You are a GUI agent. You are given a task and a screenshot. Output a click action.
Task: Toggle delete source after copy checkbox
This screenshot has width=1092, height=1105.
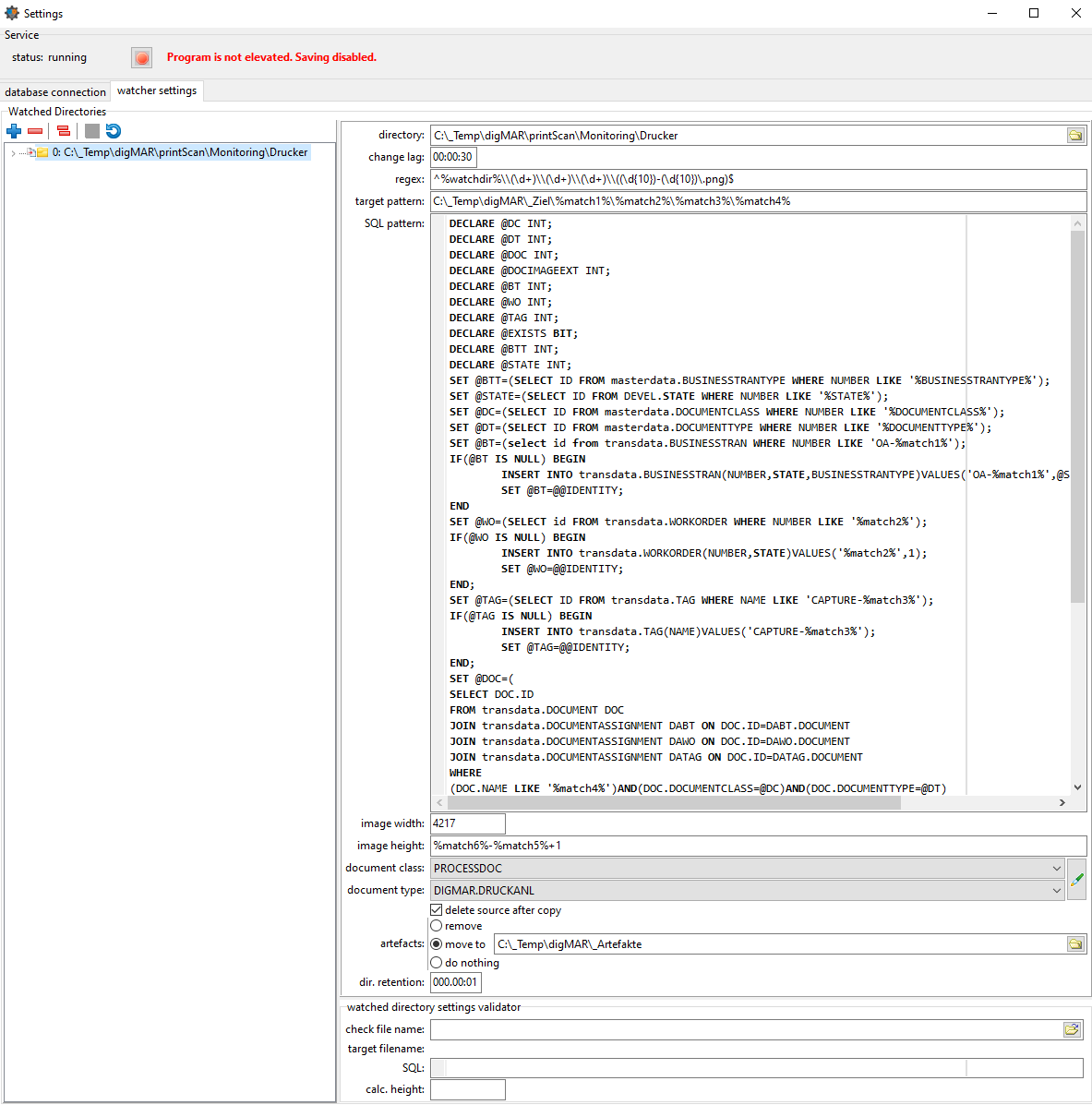coord(437,910)
